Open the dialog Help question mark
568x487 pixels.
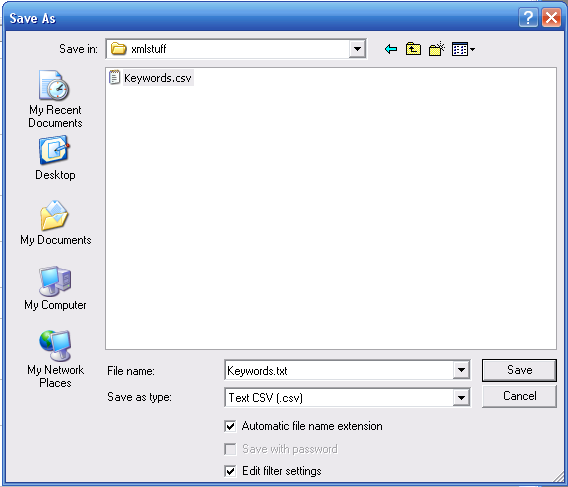point(528,17)
